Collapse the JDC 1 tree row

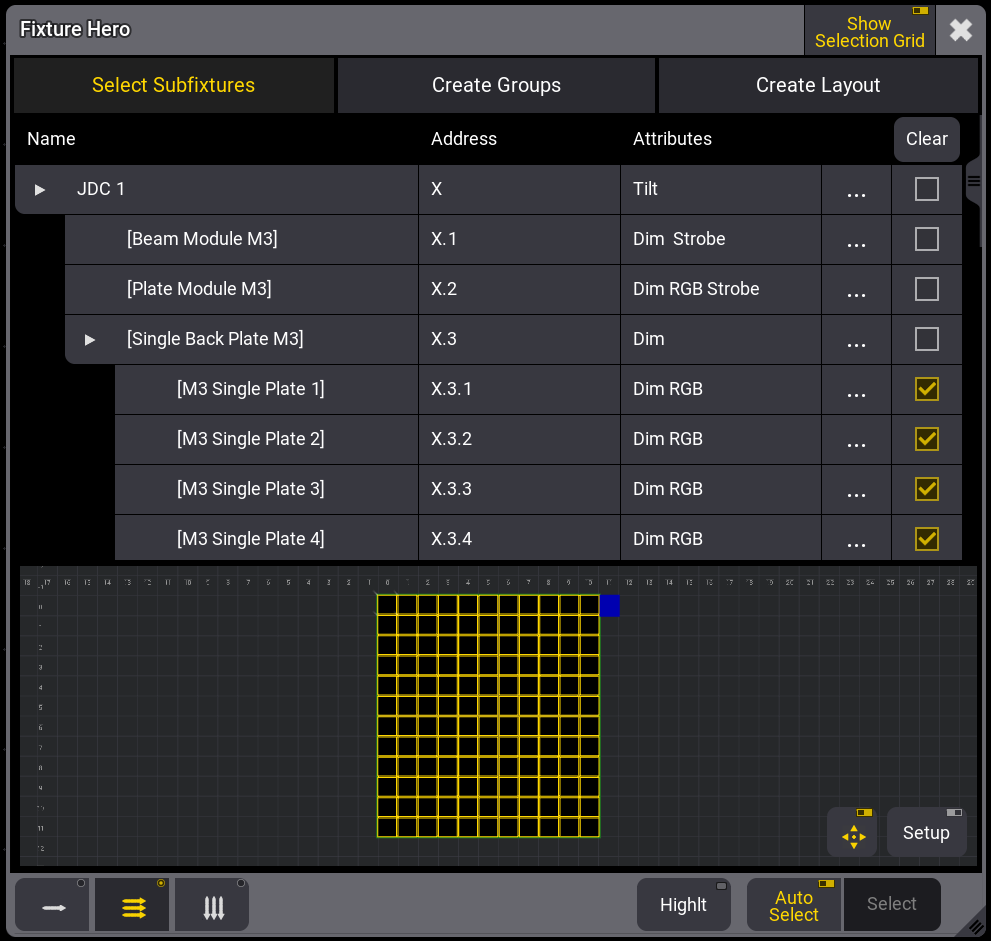point(40,190)
